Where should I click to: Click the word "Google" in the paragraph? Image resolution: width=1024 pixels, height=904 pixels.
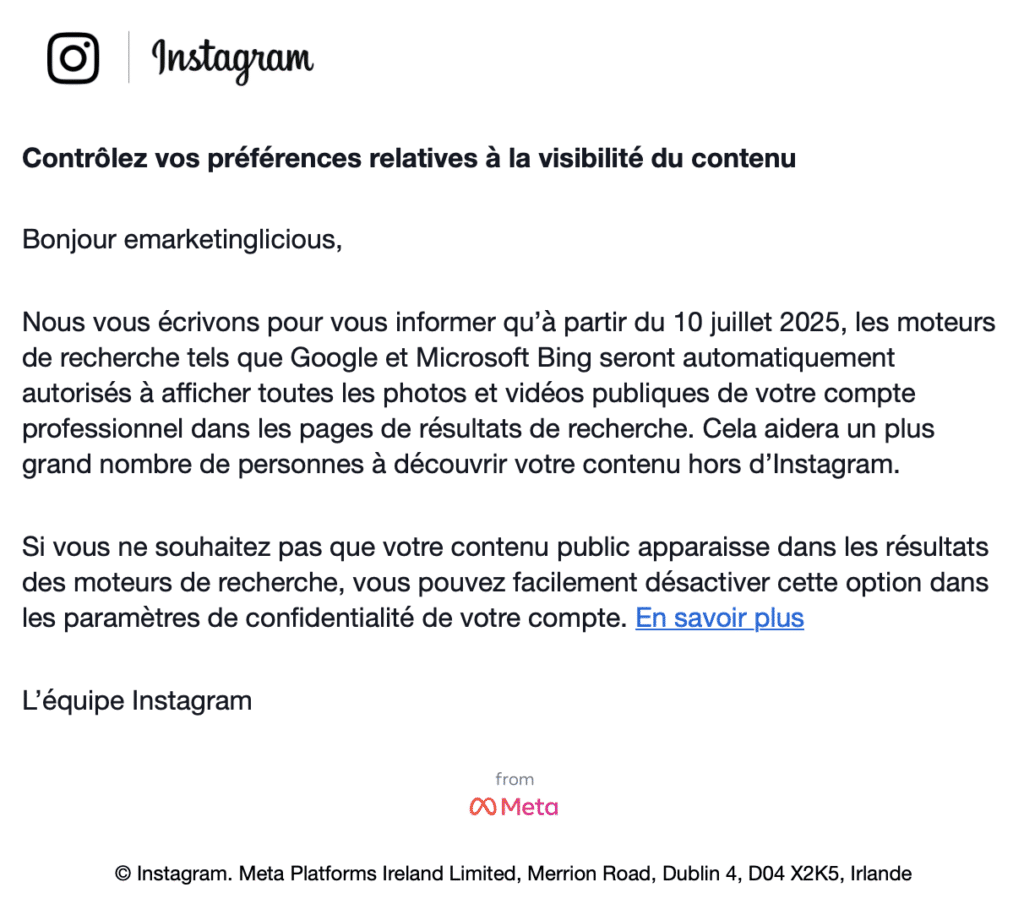(328, 357)
